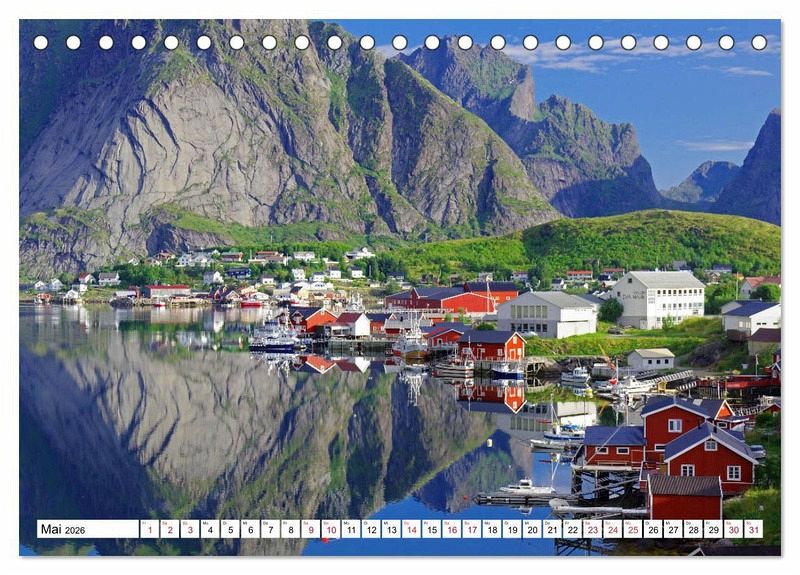Select day 14 in the calendar strip

(x=412, y=529)
